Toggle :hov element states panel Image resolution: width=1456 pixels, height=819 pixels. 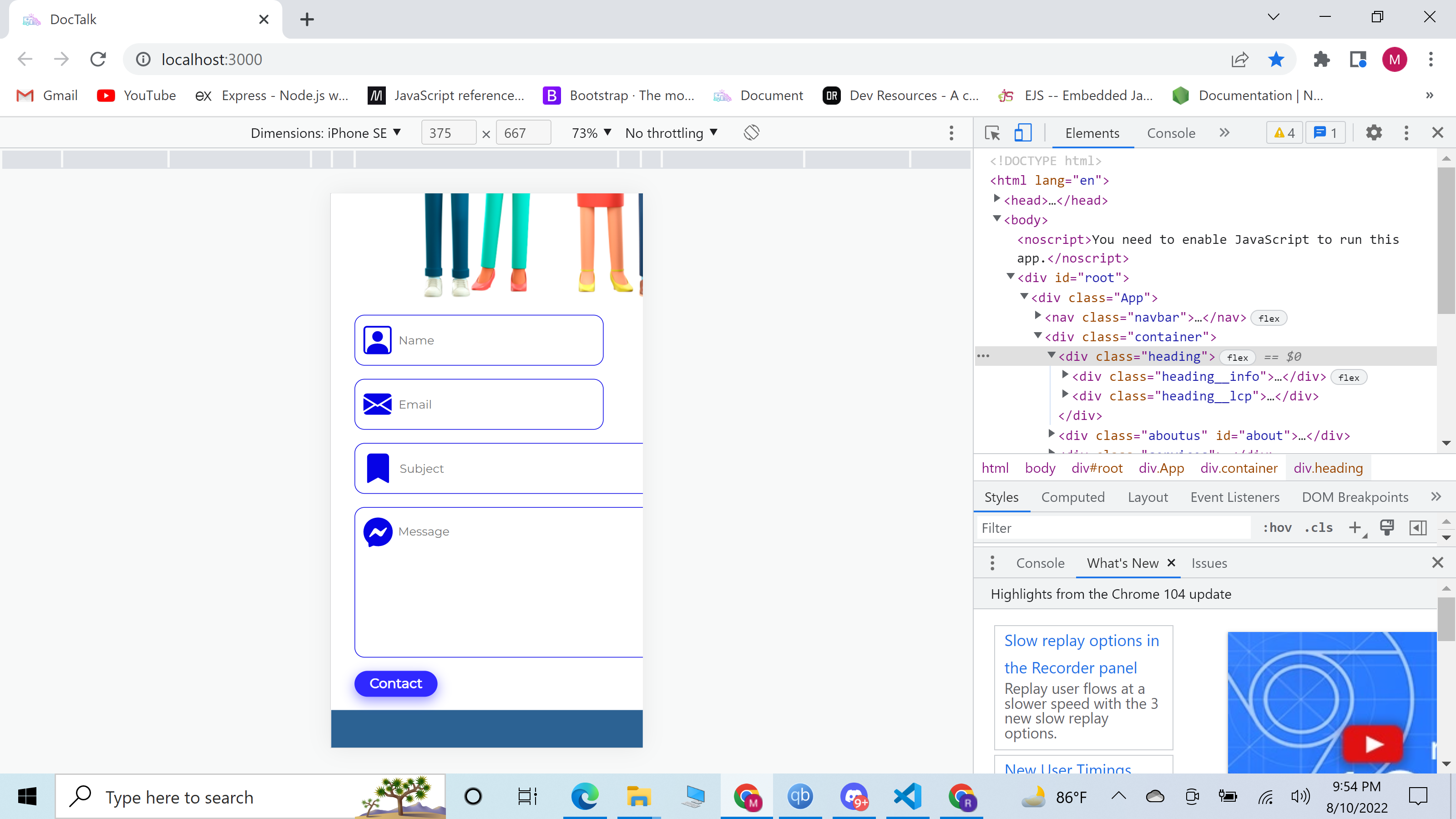(x=1276, y=527)
